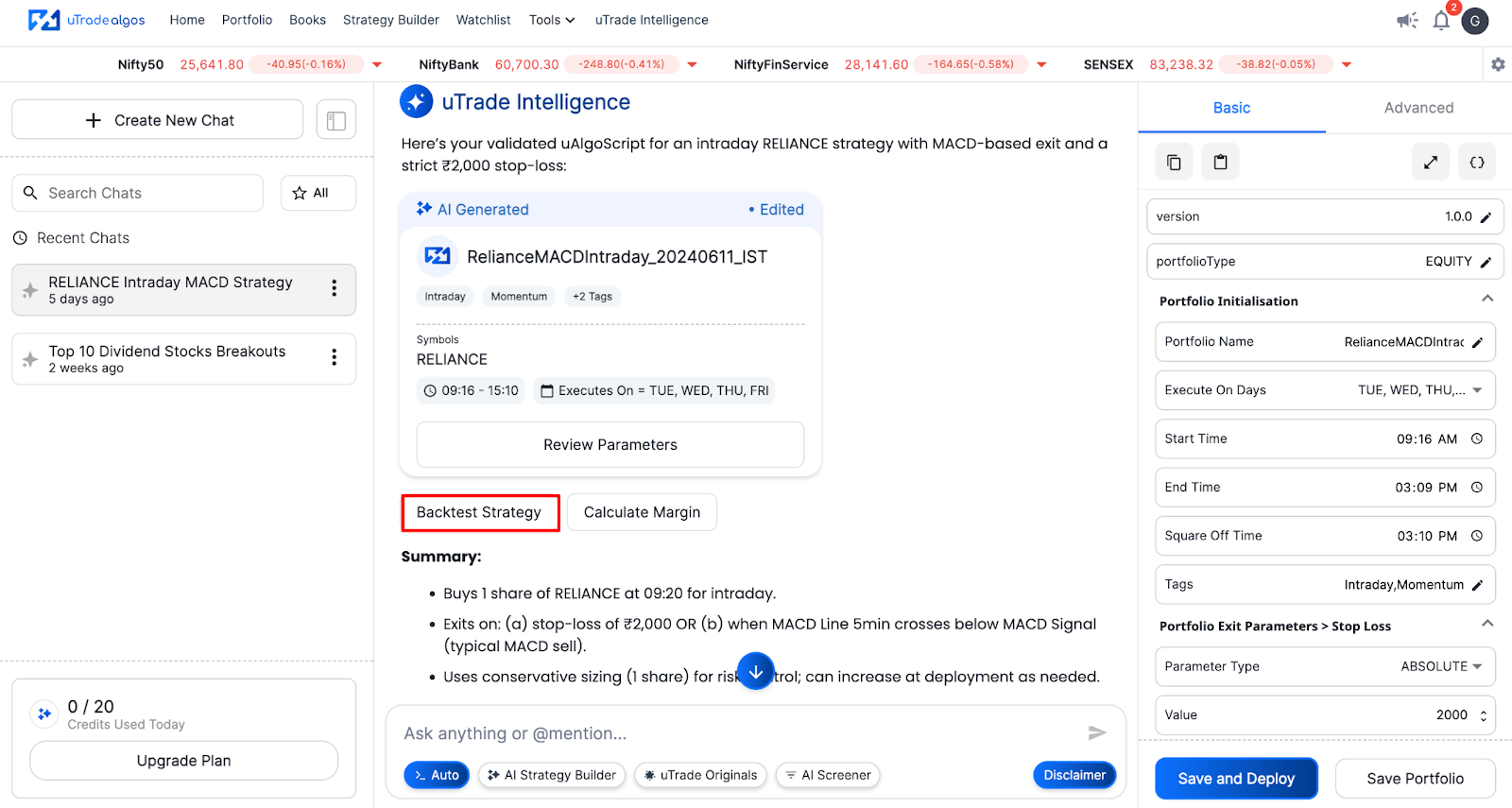Image resolution: width=1512 pixels, height=808 pixels.
Task: Open the notifications bell
Action: click(1441, 20)
